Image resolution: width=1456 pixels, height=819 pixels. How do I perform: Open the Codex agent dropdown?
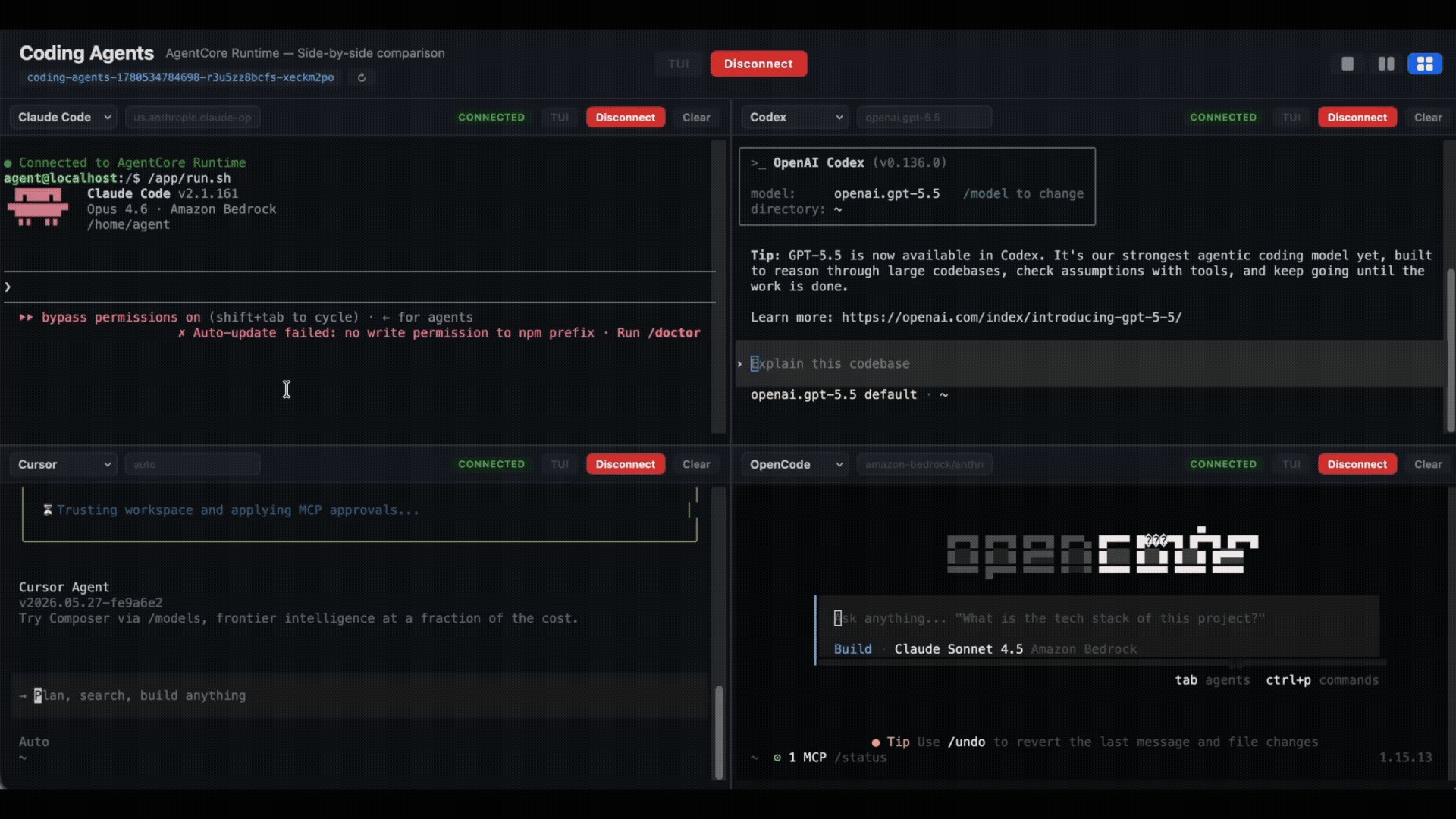[x=795, y=118]
